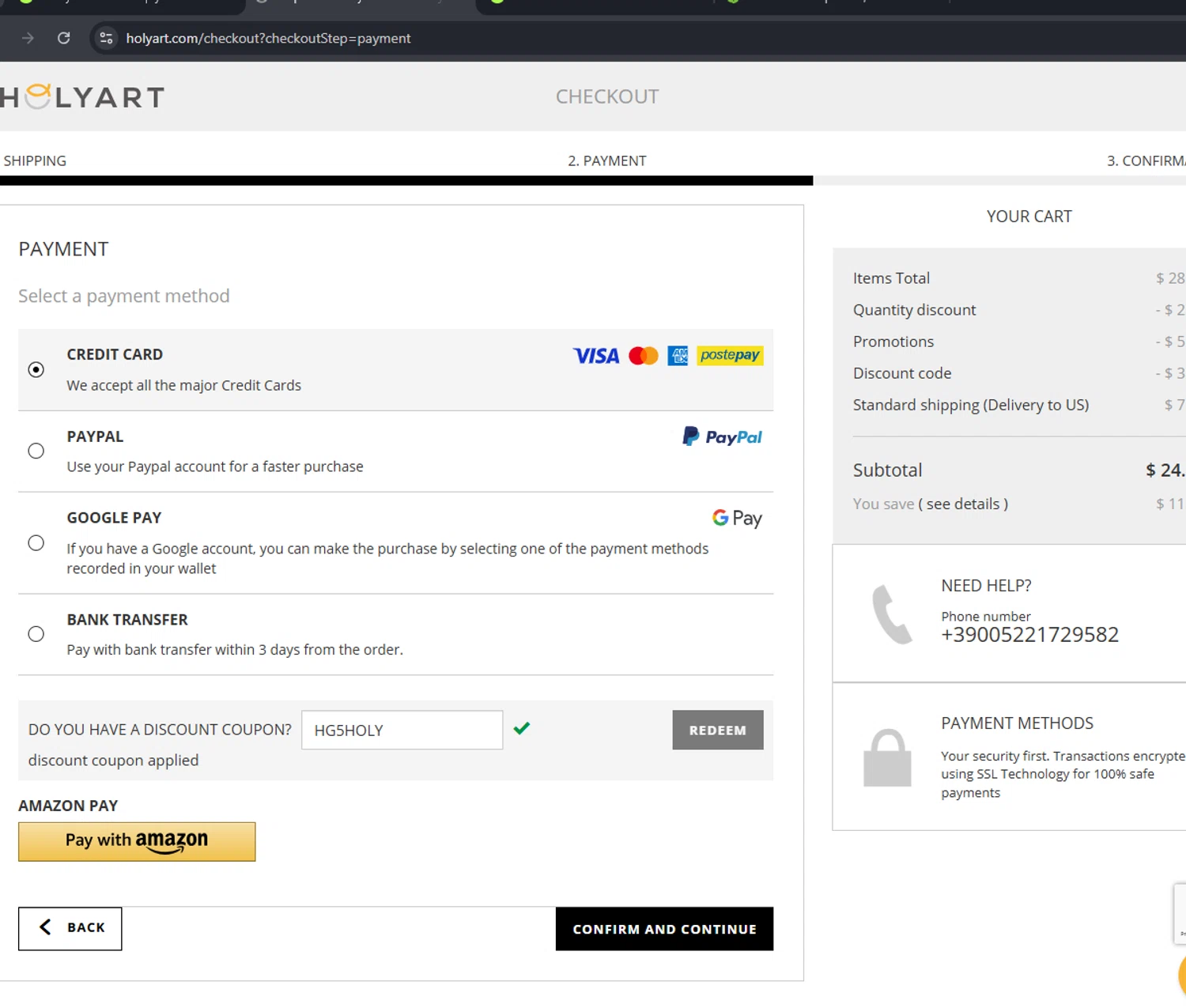The height and width of the screenshot is (1008, 1186).
Task: Click the YOUR CART heading
Action: pyautogui.click(x=1029, y=217)
